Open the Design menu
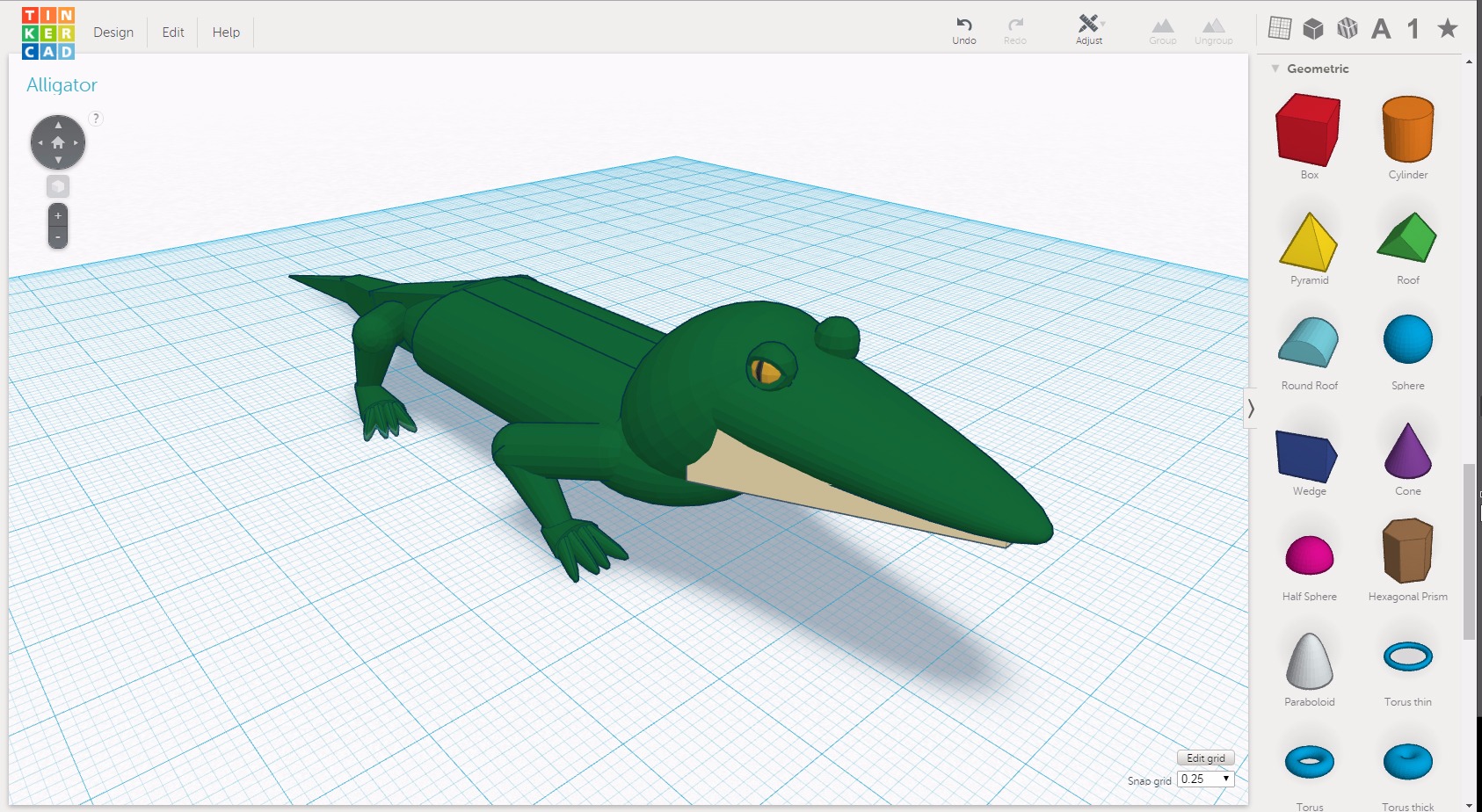This screenshot has height=812, width=1482. coord(113,33)
